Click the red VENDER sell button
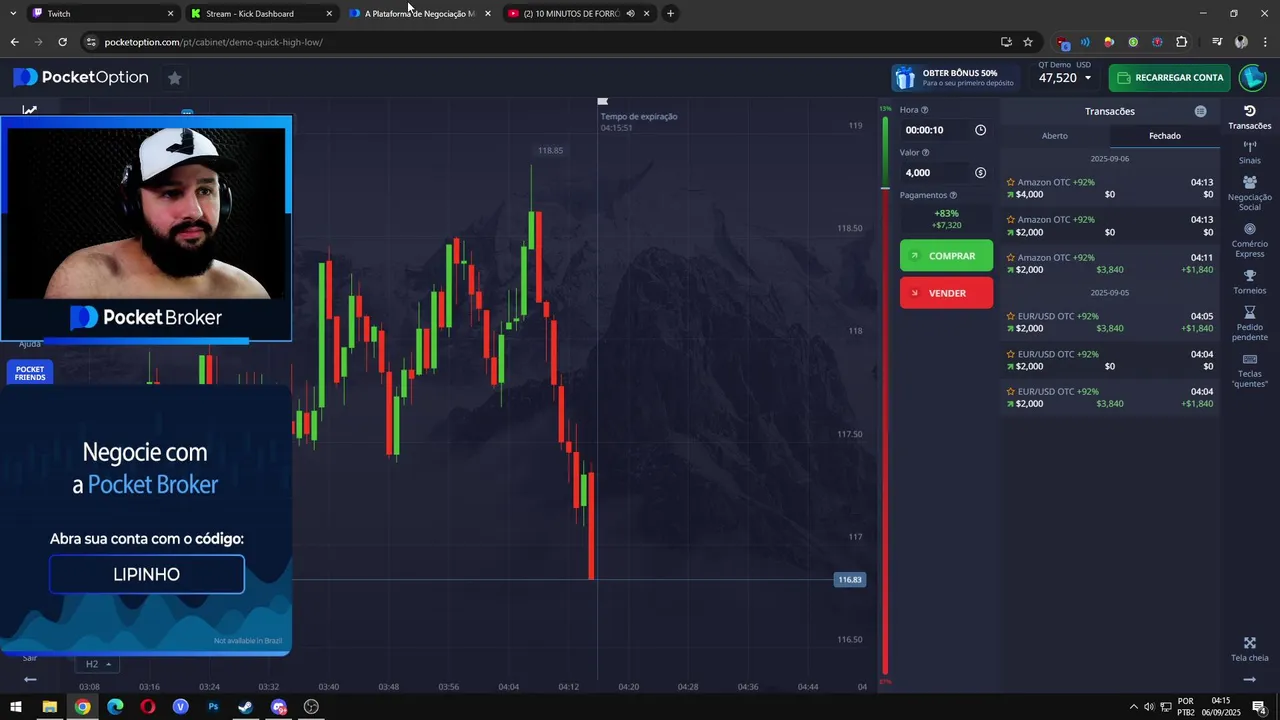Screen dimensions: 1280x720 click(946, 293)
